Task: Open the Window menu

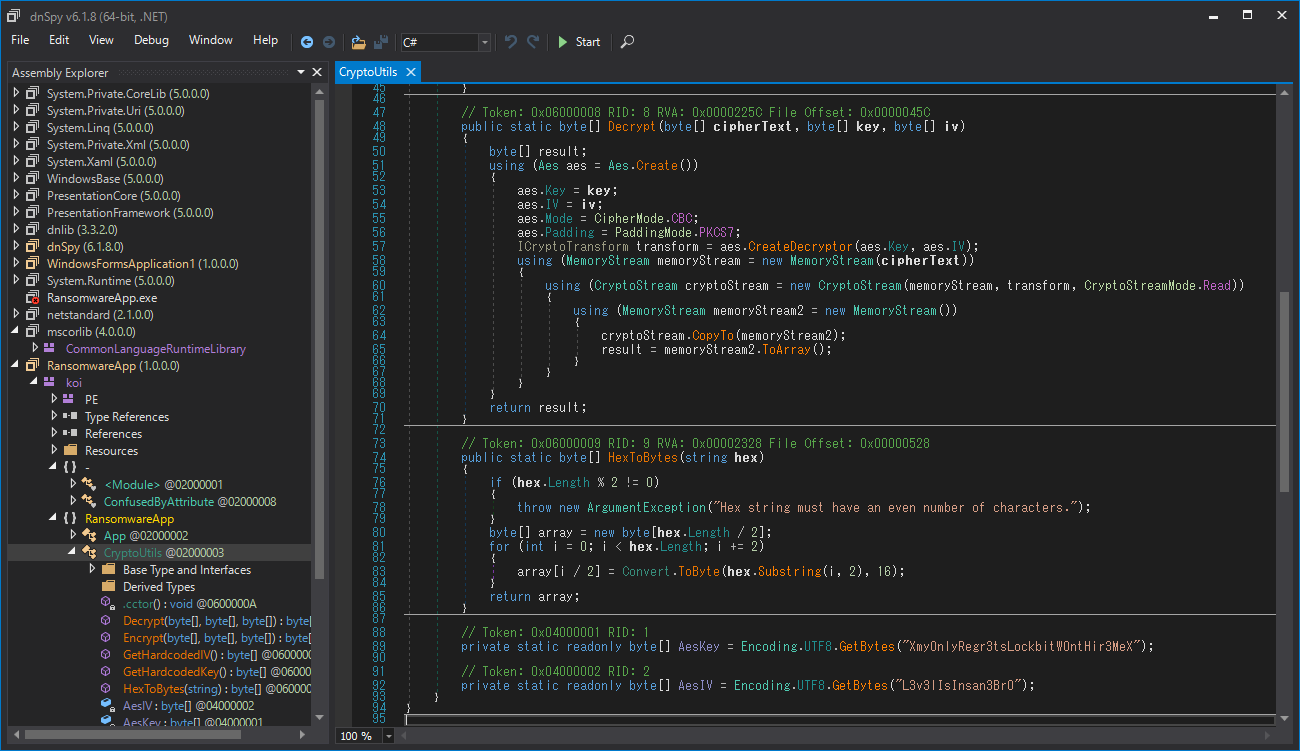Action: pyautogui.click(x=211, y=40)
